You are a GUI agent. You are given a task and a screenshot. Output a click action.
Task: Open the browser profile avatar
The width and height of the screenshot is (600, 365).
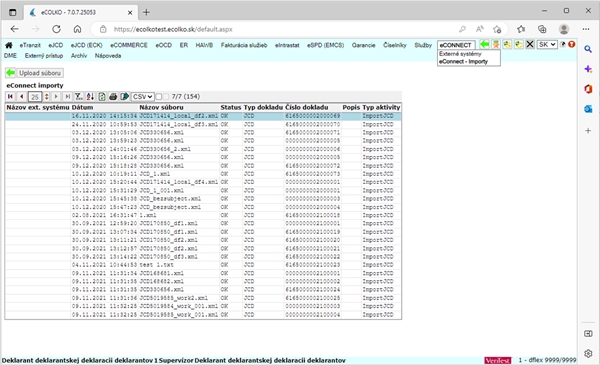coord(564,29)
